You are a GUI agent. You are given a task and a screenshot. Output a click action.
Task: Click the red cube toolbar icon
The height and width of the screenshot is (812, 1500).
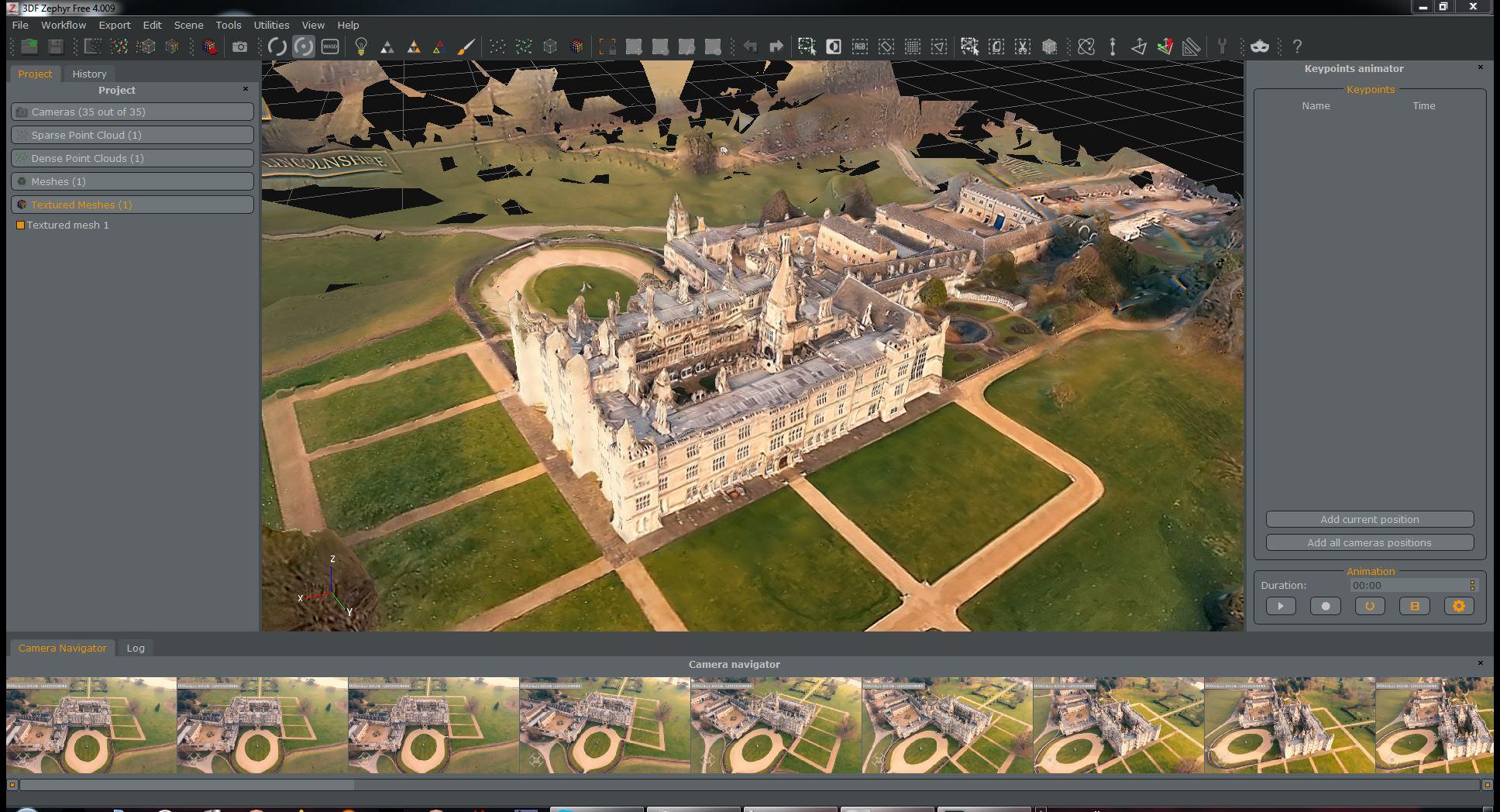click(209, 46)
